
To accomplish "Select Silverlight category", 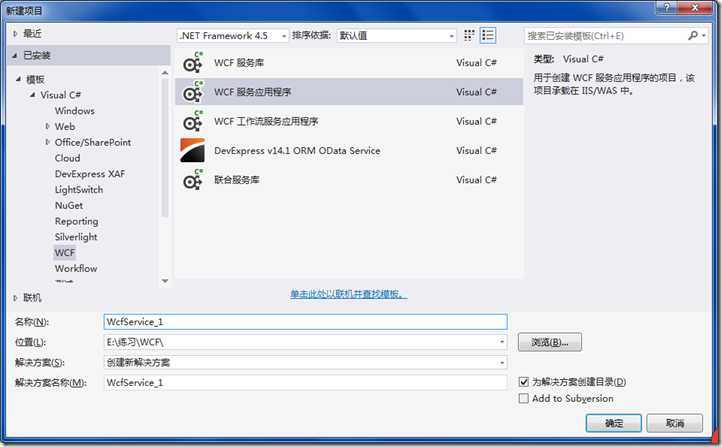I will [x=76, y=237].
